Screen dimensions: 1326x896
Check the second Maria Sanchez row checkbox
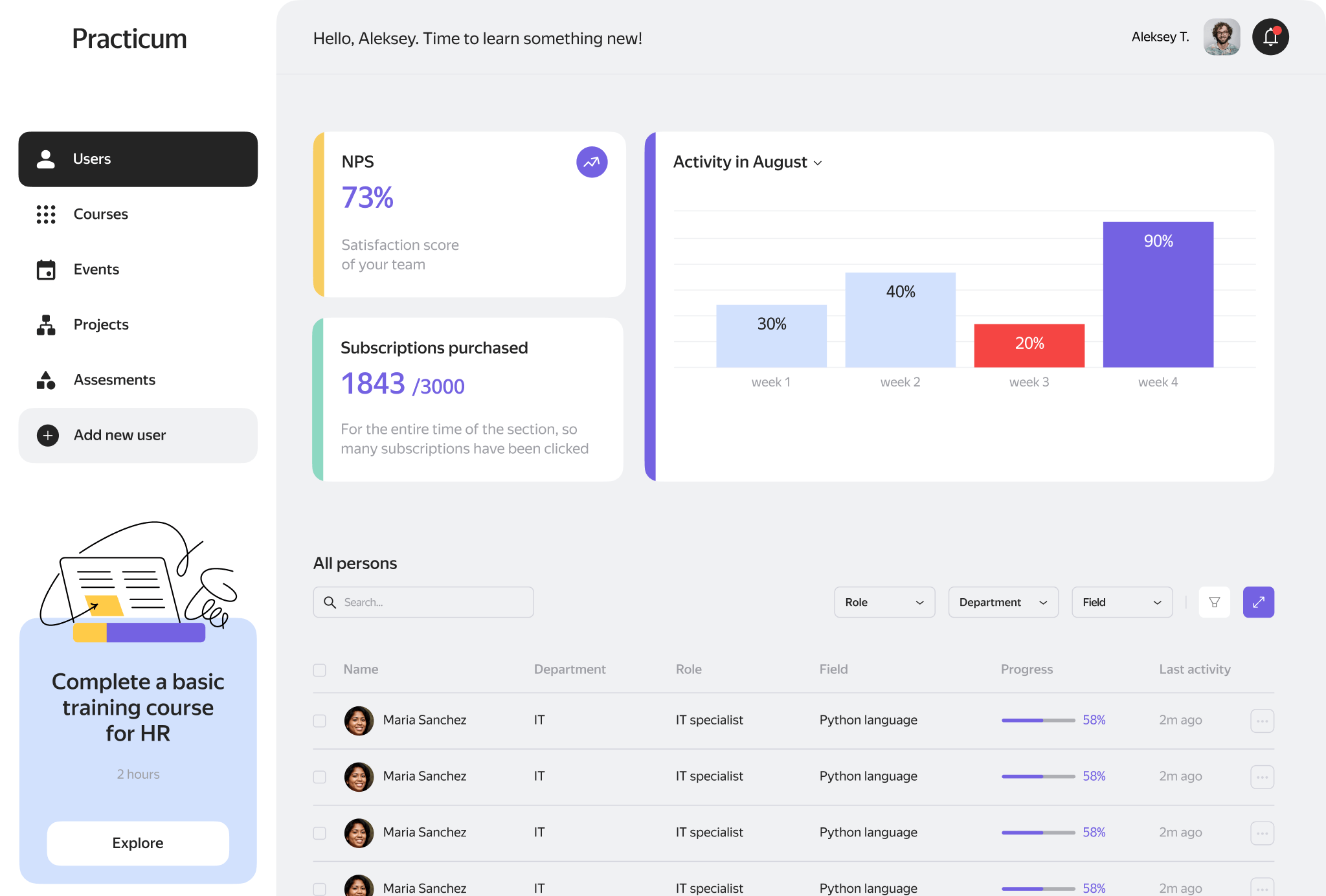tap(320, 777)
